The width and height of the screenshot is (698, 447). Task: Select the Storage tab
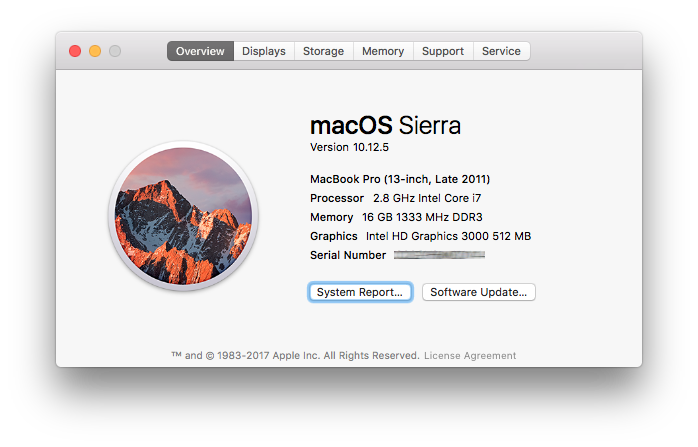point(324,51)
